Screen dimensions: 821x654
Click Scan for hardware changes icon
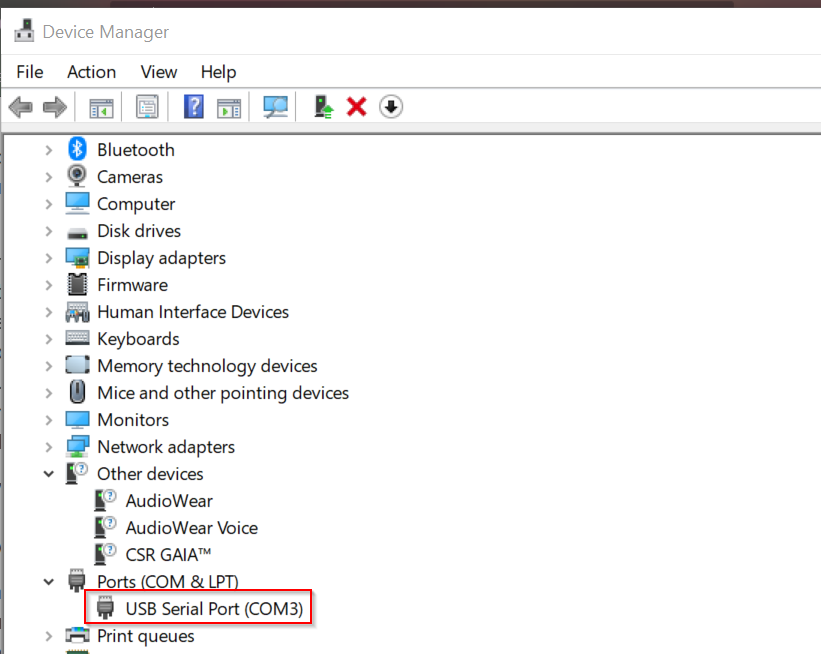tap(275, 106)
